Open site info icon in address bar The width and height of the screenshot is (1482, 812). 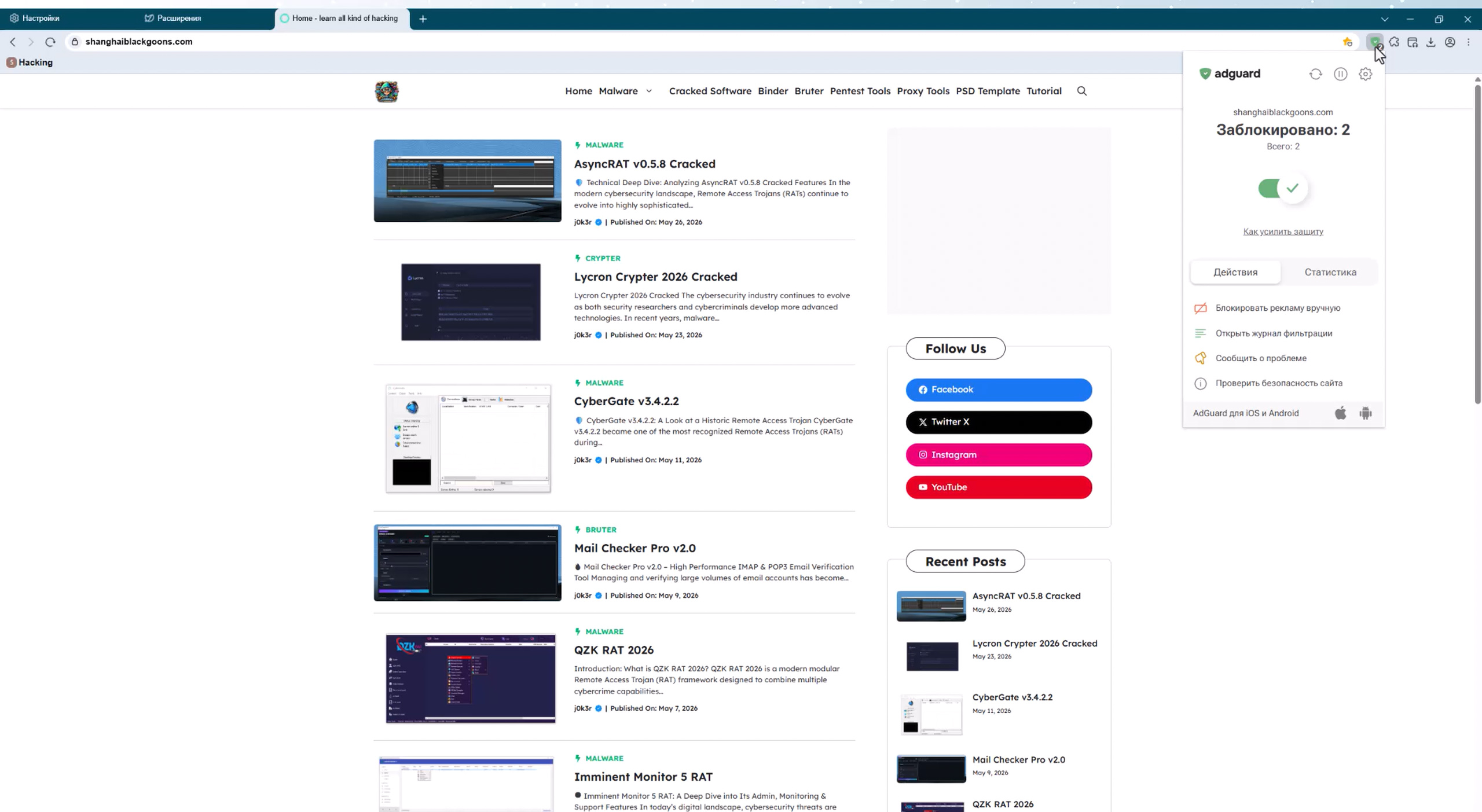click(75, 42)
